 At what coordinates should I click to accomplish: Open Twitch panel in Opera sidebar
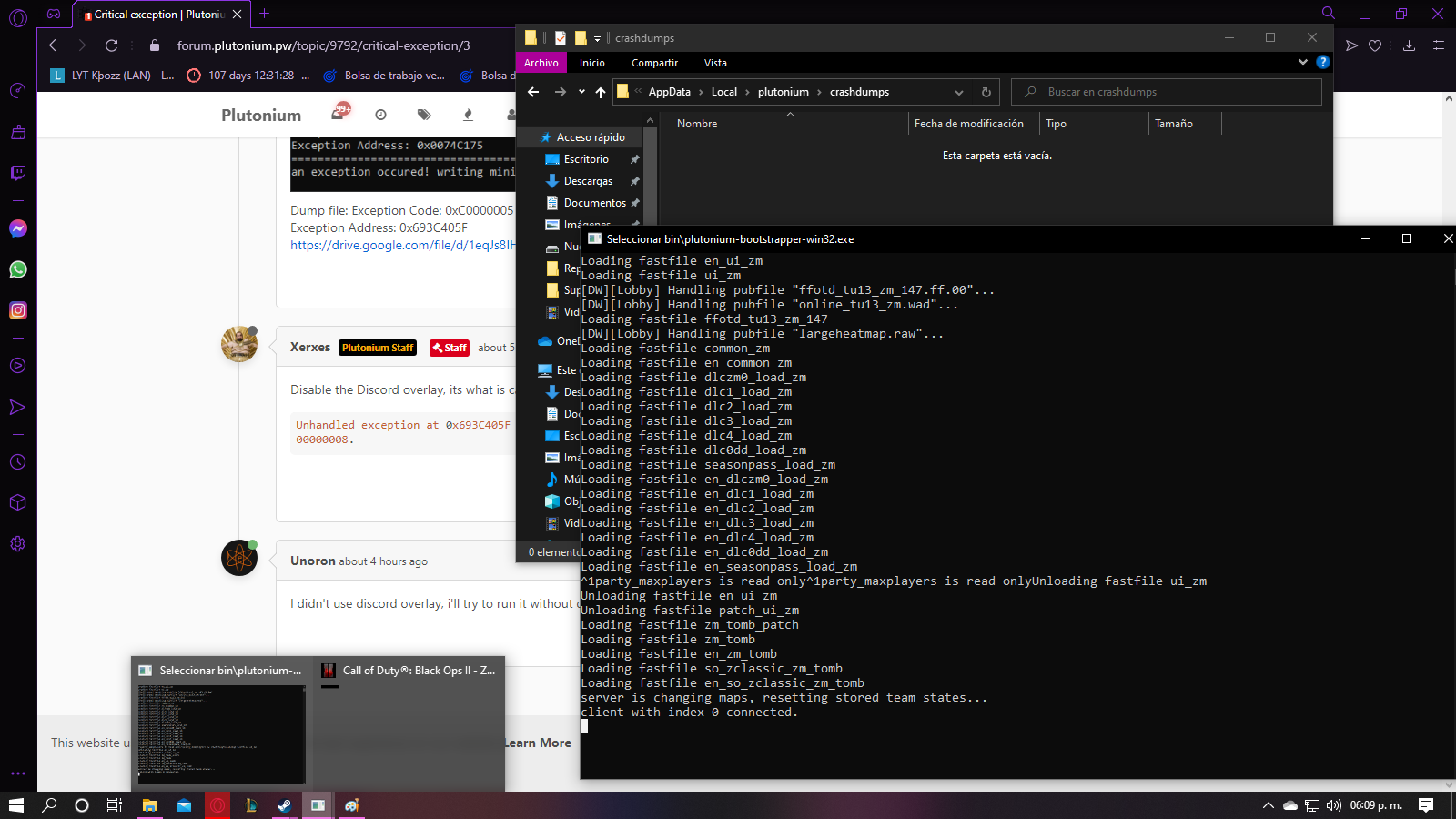click(x=17, y=173)
